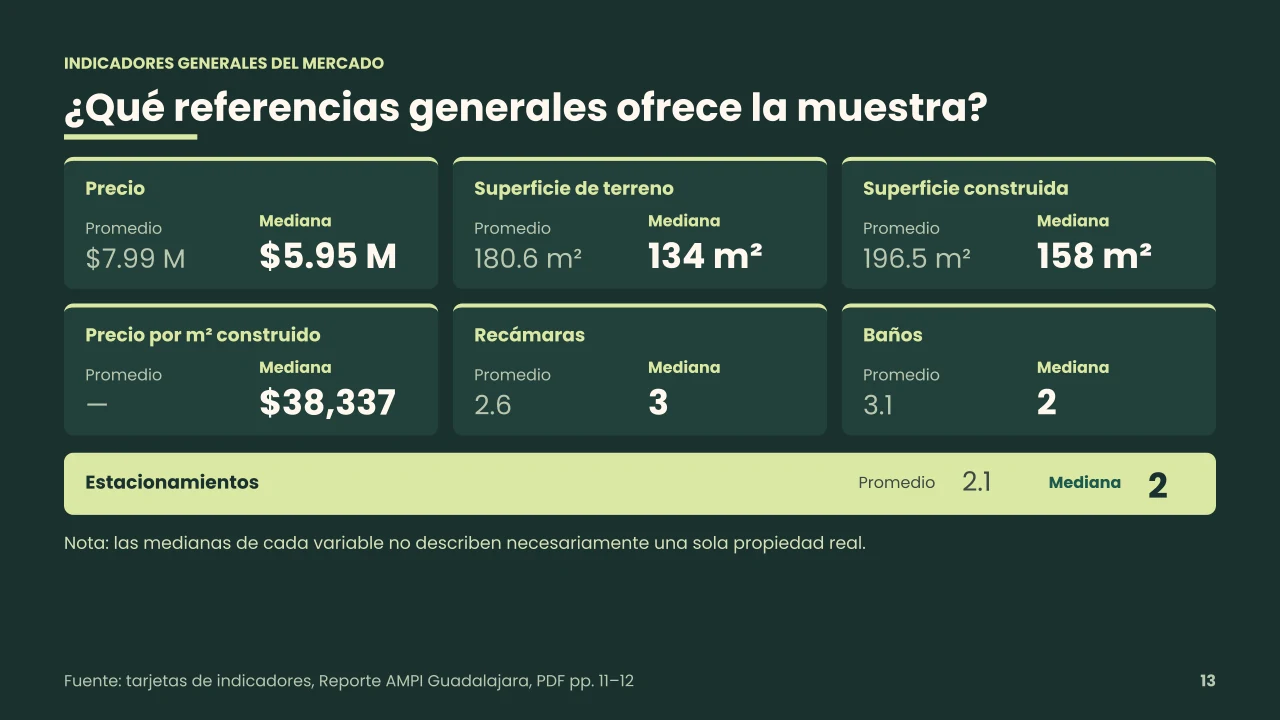The height and width of the screenshot is (720, 1280).
Task: Click the slide title about referencias generales
Action: [526, 107]
